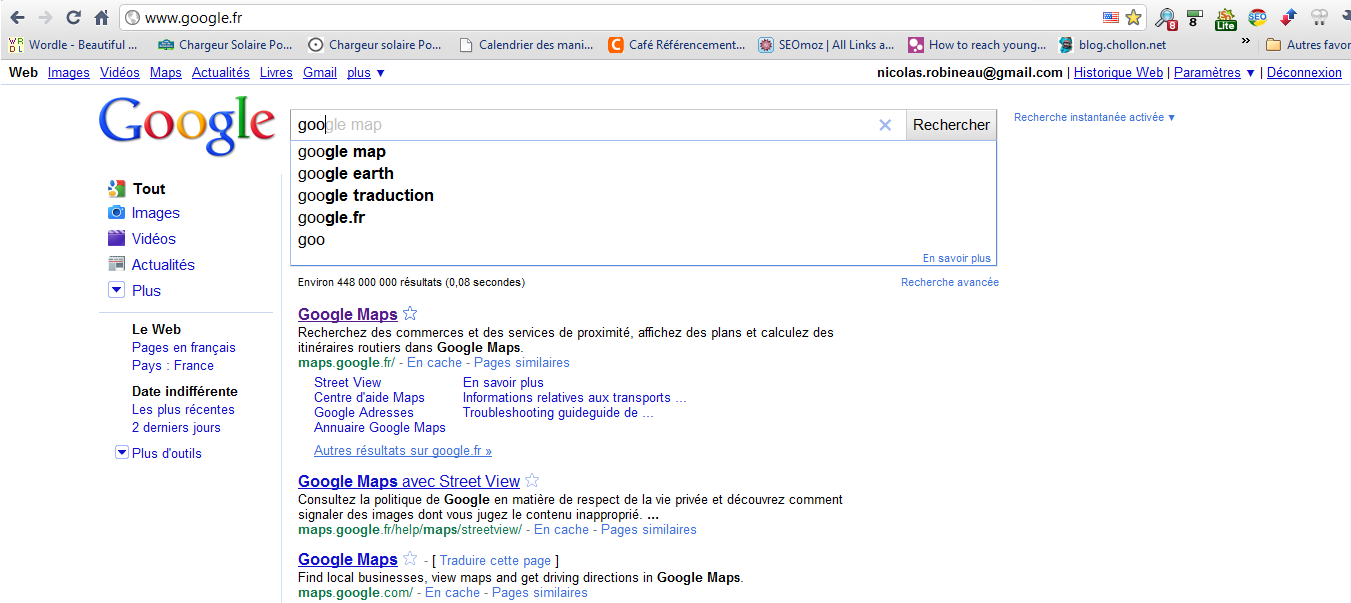
Task: Open the Google Maps avec Street View result
Action: point(409,481)
